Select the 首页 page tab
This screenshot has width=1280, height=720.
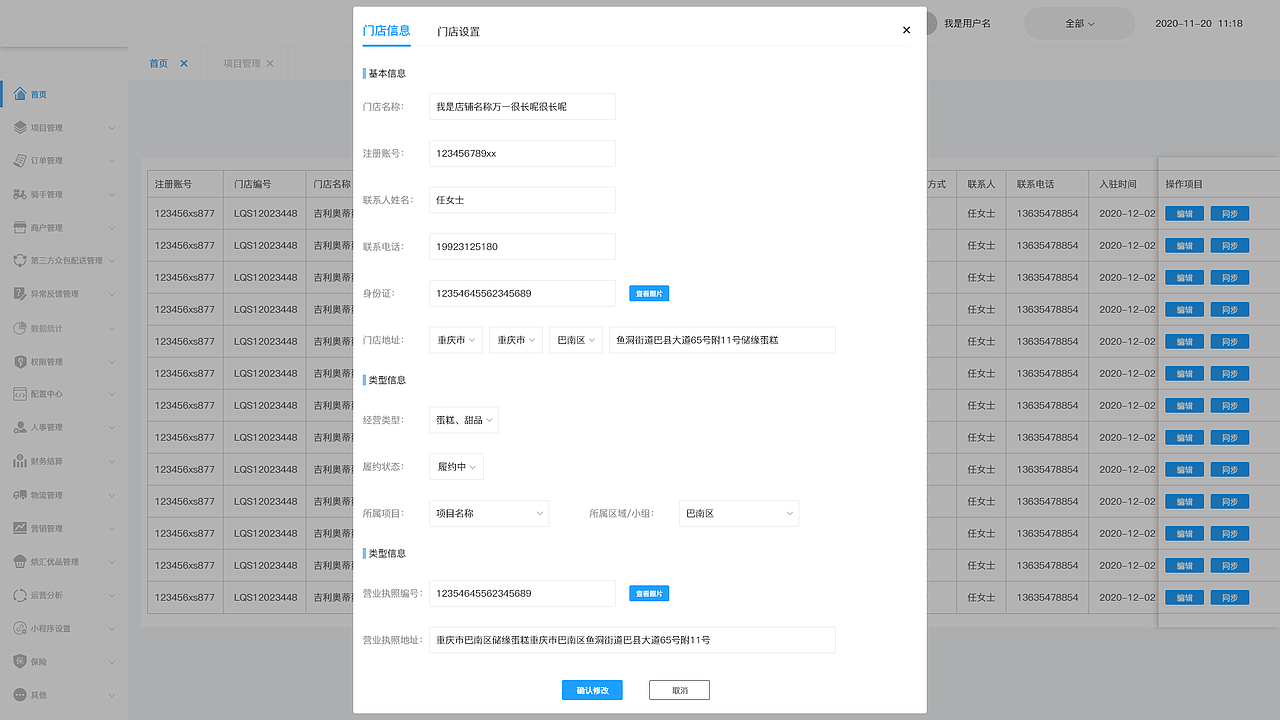pos(159,63)
